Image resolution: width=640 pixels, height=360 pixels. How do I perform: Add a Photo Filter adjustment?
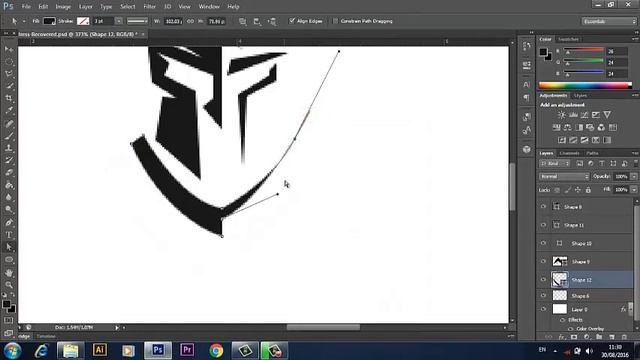coord(590,127)
